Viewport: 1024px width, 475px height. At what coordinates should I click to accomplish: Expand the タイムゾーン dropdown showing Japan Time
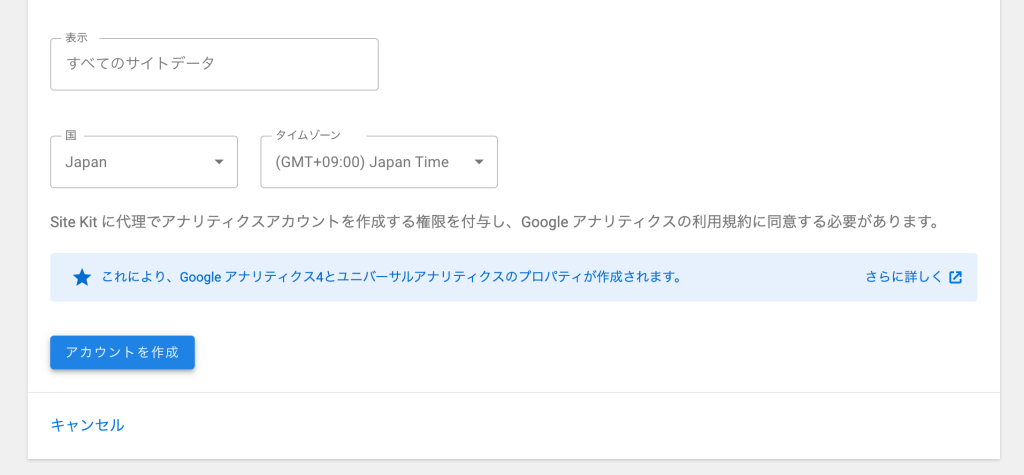[x=379, y=162]
